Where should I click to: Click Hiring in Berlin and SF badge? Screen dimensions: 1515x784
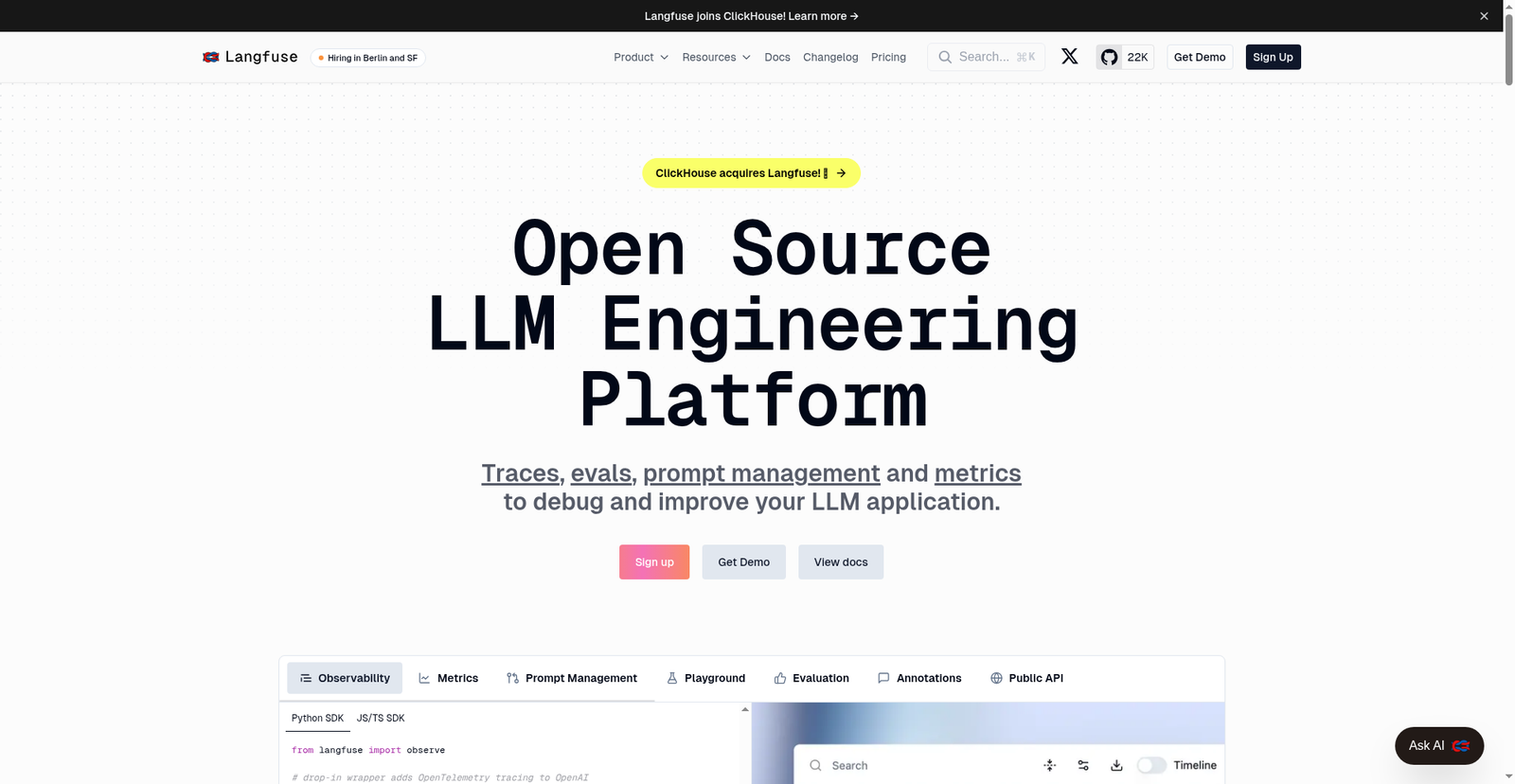tap(368, 58)
